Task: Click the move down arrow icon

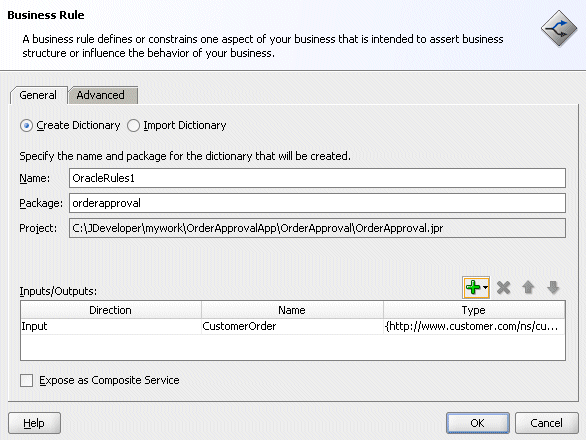Action: point(553,287)
